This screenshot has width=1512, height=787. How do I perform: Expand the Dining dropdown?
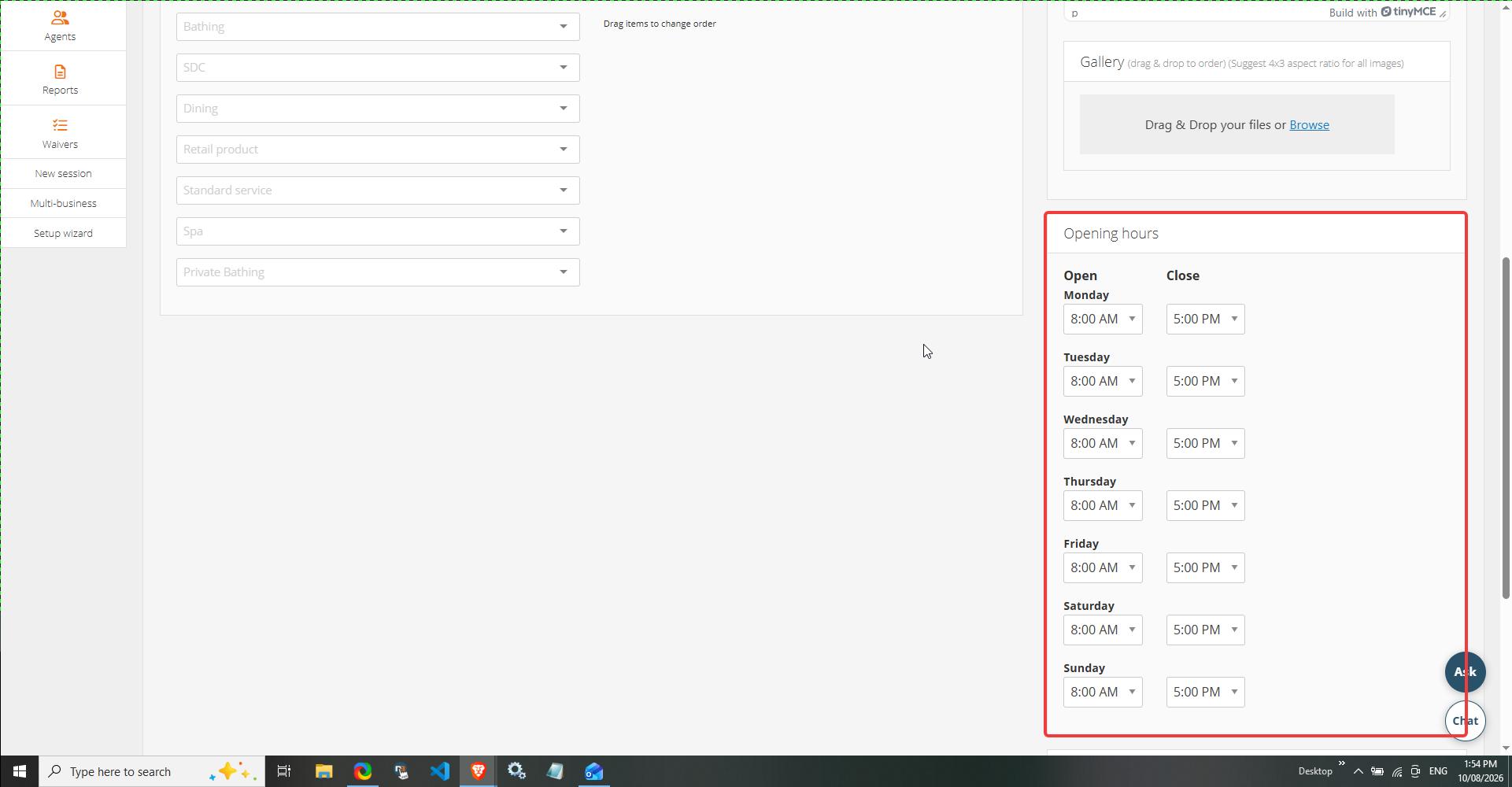(378, 109)
